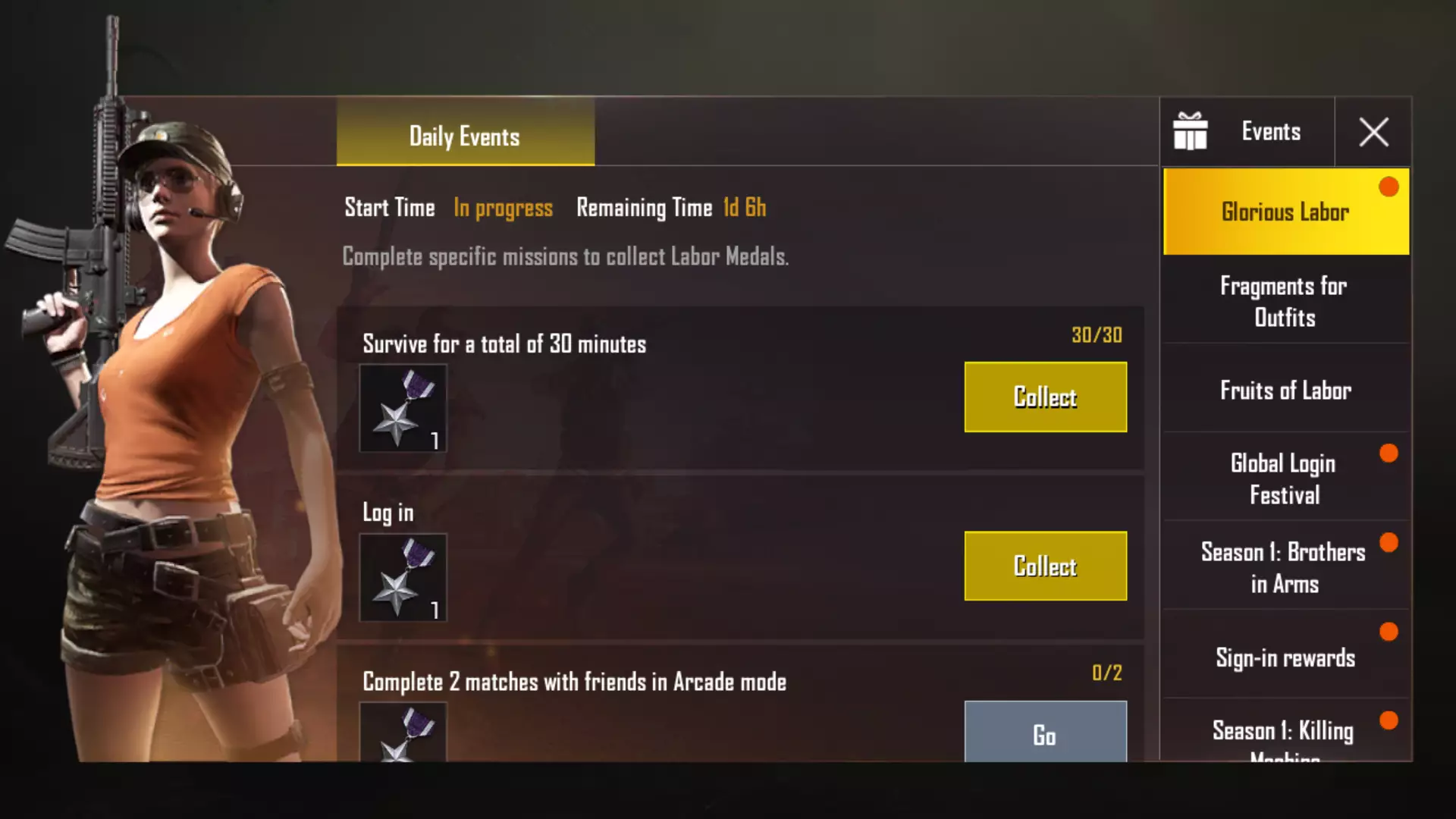Click the notification dot on Sign-in rewards
The image size is (1456, 819).
1389,632
